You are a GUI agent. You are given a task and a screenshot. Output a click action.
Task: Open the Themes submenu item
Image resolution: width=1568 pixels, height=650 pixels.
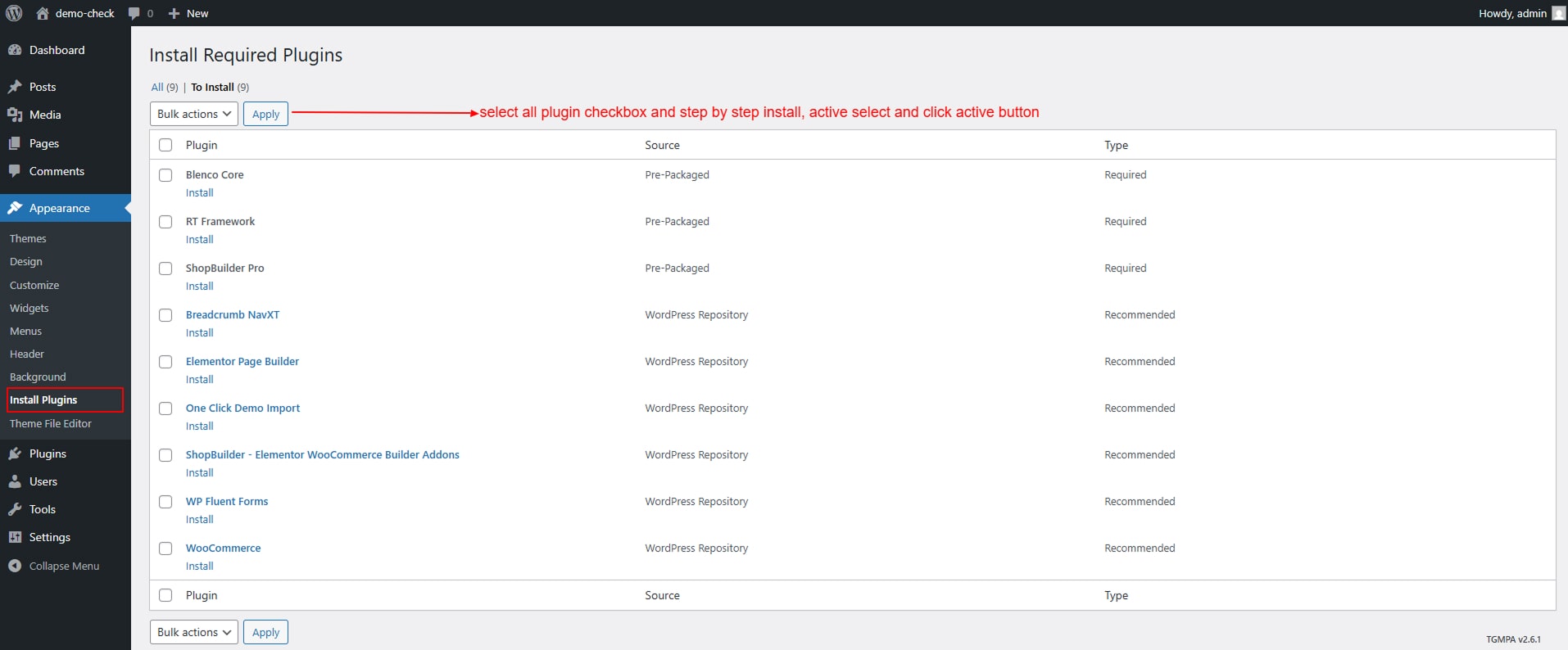pyautogui.click(x=28, y=238)
